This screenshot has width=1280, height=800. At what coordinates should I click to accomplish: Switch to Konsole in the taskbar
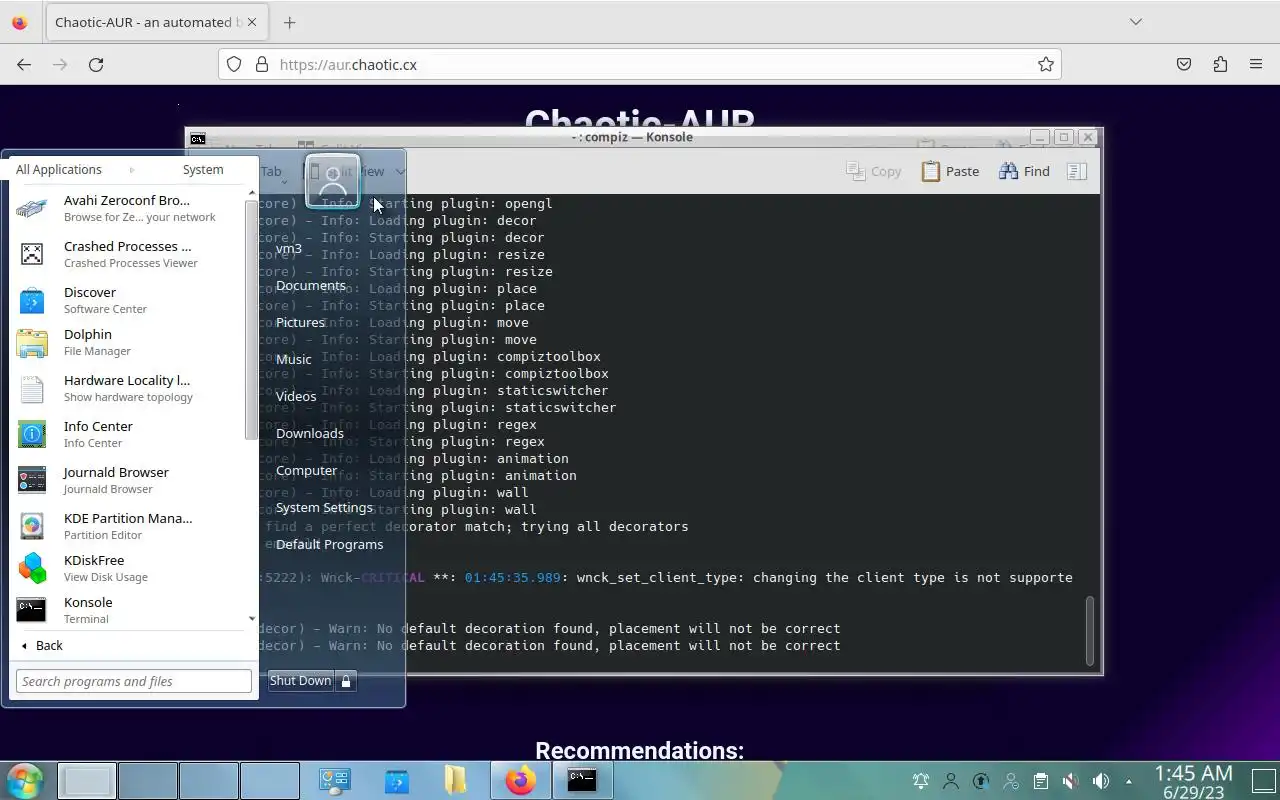pos(582,781)
